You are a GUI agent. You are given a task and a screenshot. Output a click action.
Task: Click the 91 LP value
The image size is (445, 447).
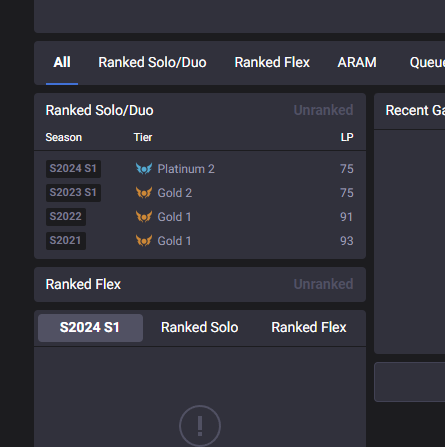pos(346,217)
